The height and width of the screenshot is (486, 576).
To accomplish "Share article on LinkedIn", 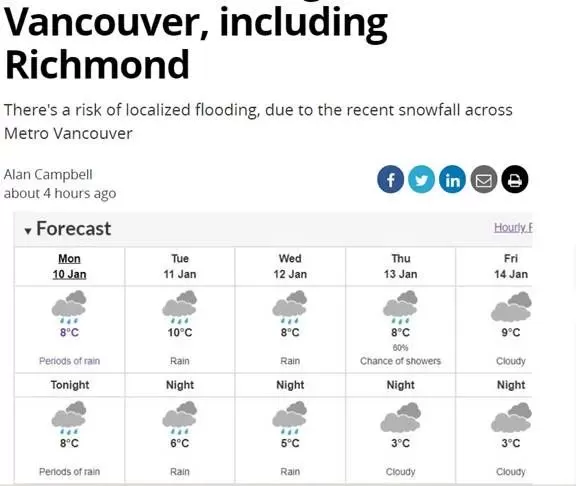I will click(452, 179).
